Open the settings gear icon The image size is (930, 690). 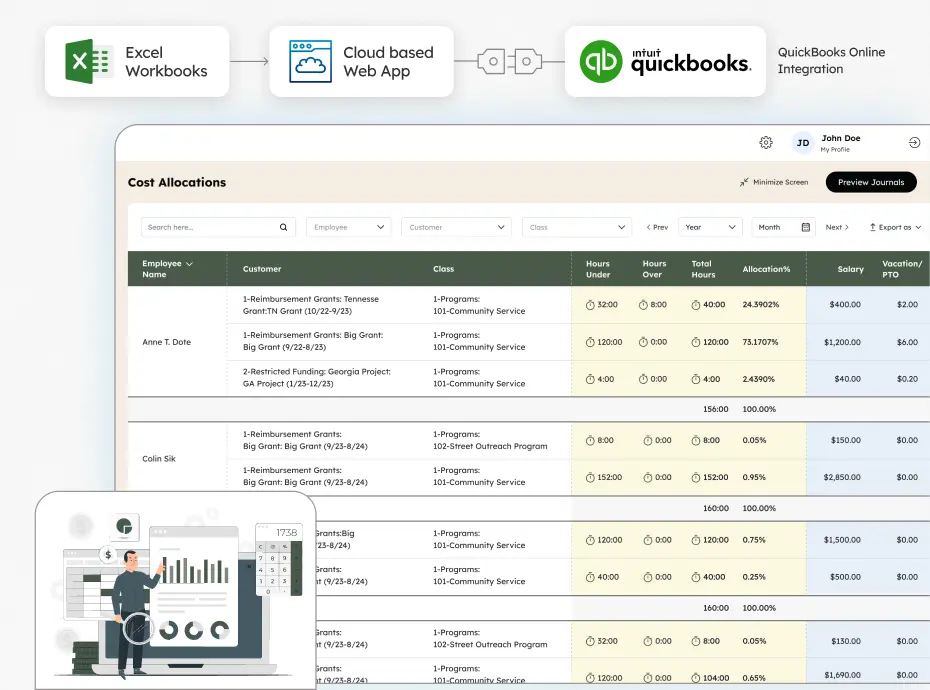[x=766, y=143]
